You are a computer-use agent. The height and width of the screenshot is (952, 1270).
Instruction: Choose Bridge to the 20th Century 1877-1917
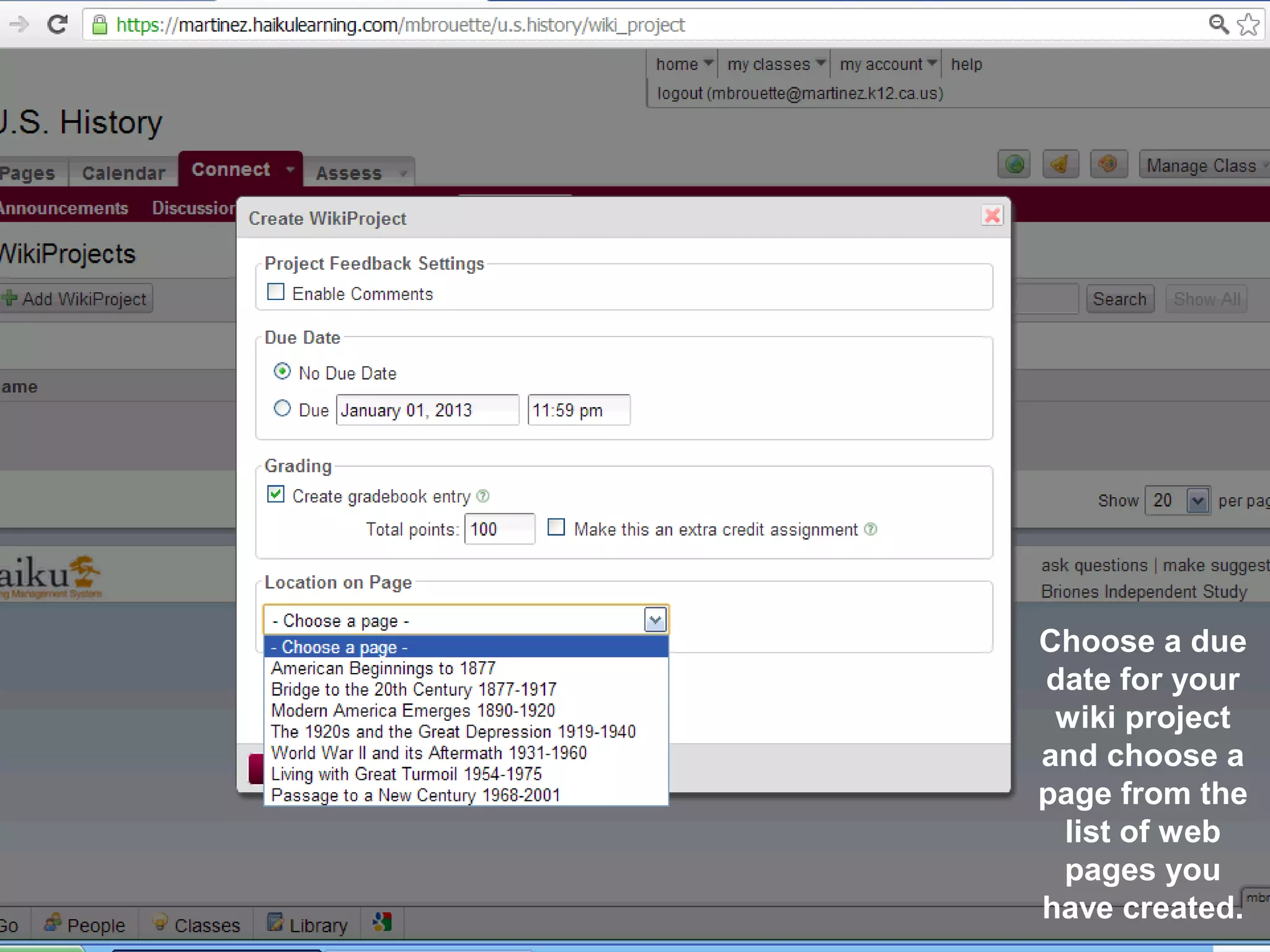tap(466, 689)
